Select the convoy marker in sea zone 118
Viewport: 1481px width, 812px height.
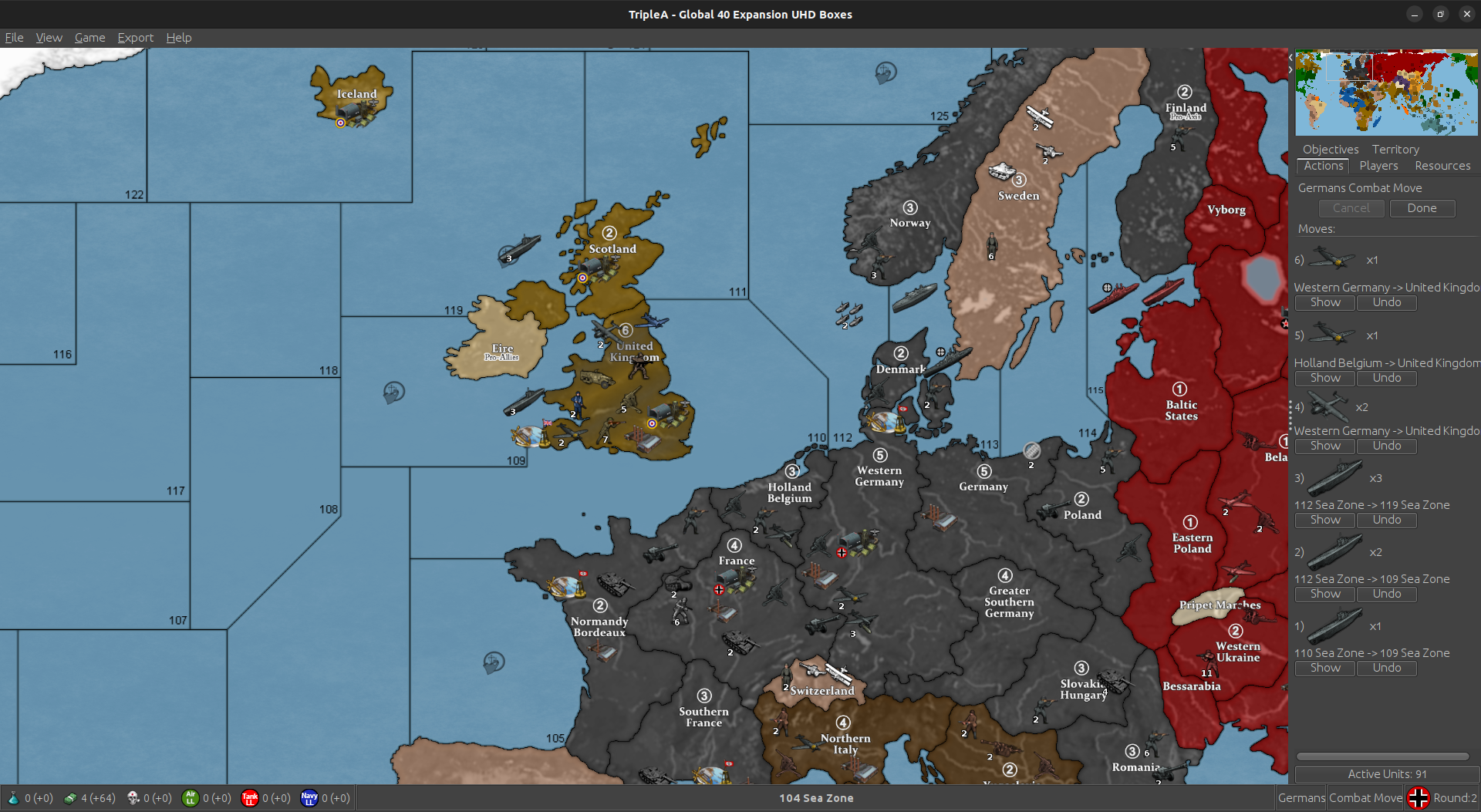[393, 393]
